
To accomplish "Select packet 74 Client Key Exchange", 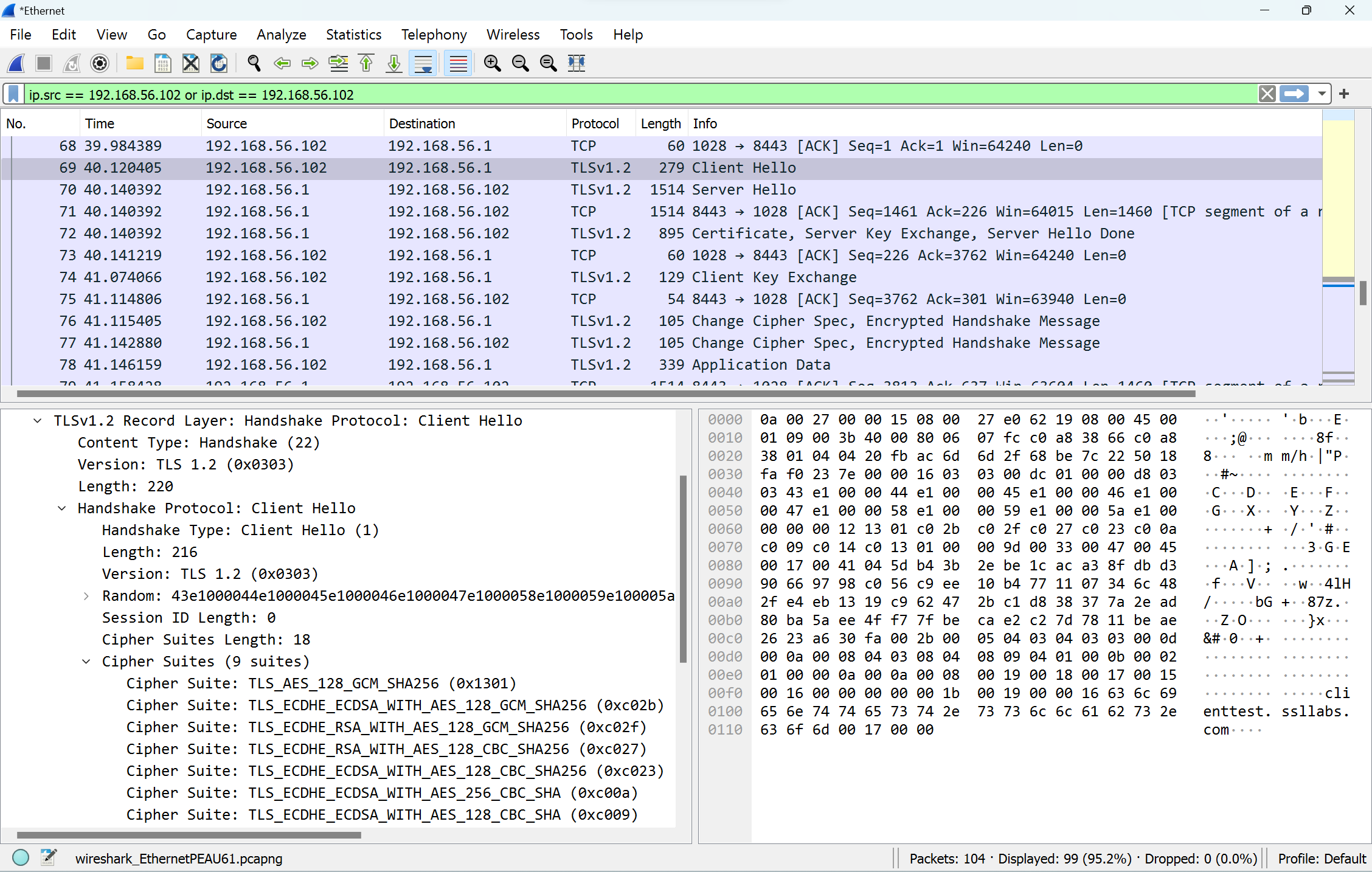I will (x=662, y=277).
